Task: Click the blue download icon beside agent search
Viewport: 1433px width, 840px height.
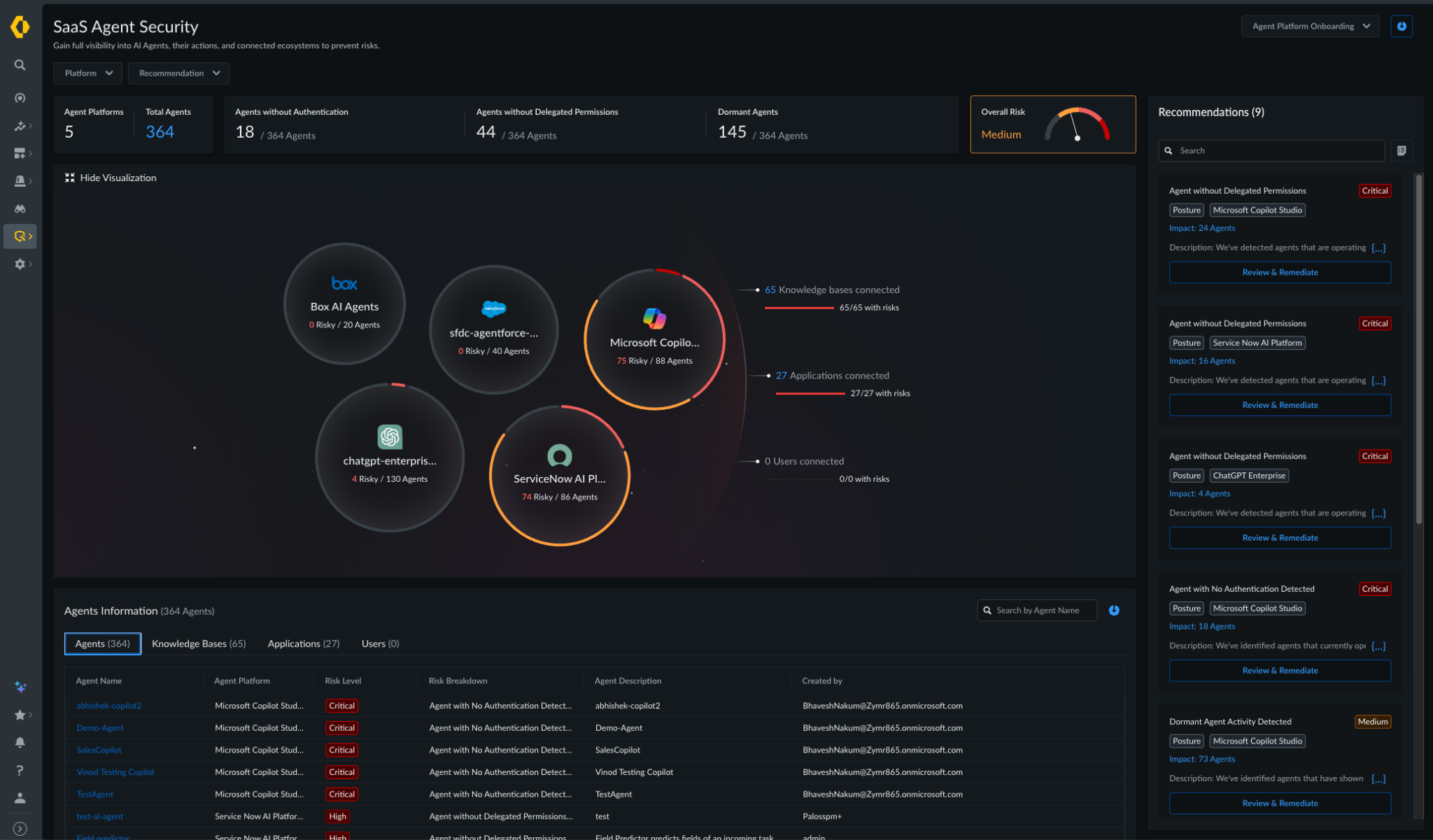Action: pos(1114,610)
